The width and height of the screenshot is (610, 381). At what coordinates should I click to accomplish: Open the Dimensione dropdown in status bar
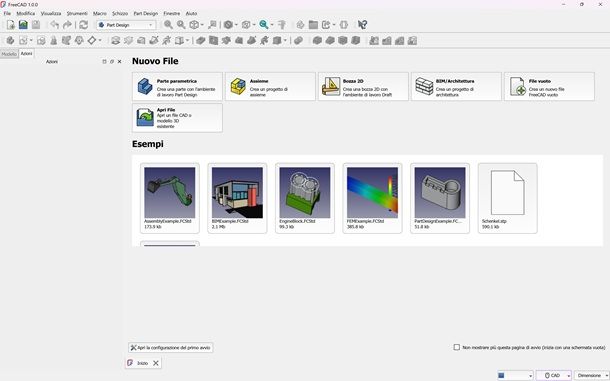pos(592,376)
